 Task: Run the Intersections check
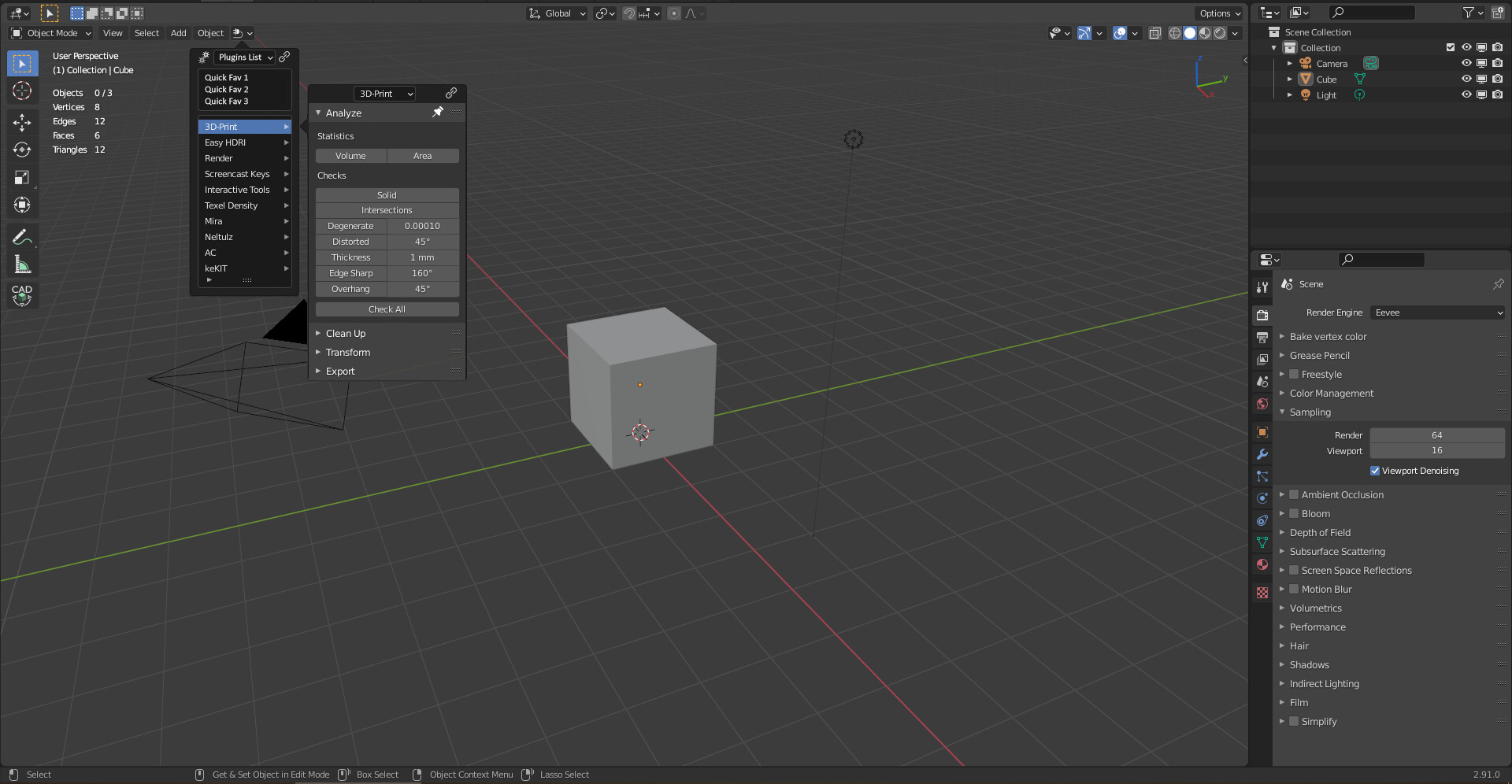[x=387, y=210]
